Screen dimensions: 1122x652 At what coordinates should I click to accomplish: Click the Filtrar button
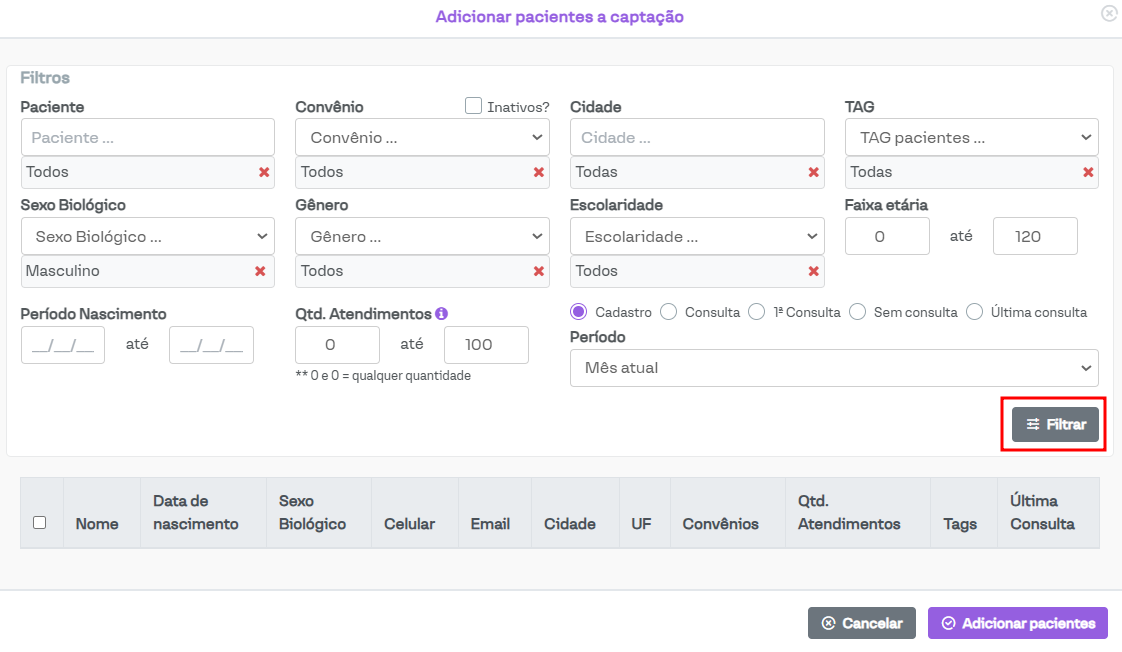pos(1055,424)
